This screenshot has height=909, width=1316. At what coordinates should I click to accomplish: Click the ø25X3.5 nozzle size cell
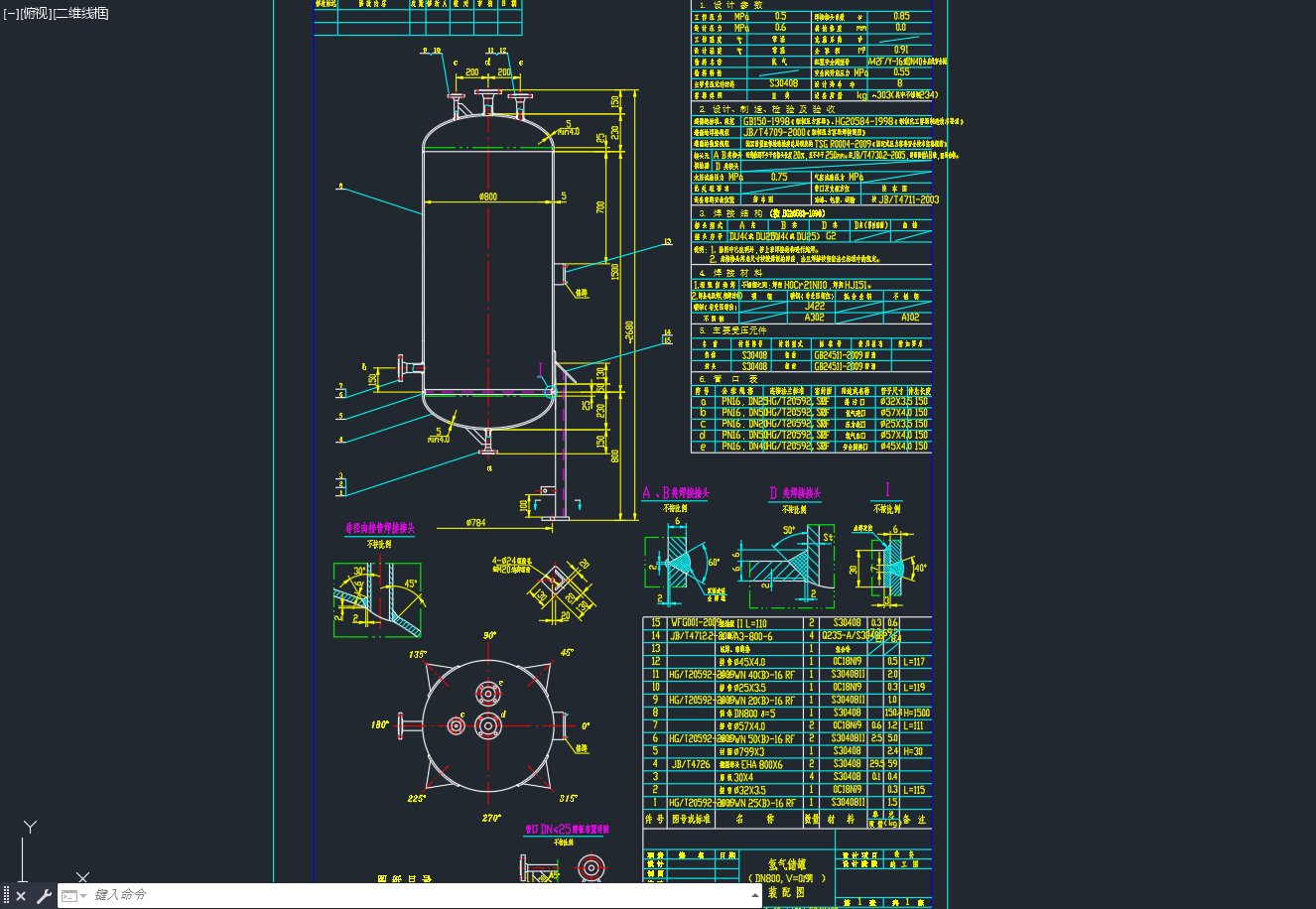896,424
